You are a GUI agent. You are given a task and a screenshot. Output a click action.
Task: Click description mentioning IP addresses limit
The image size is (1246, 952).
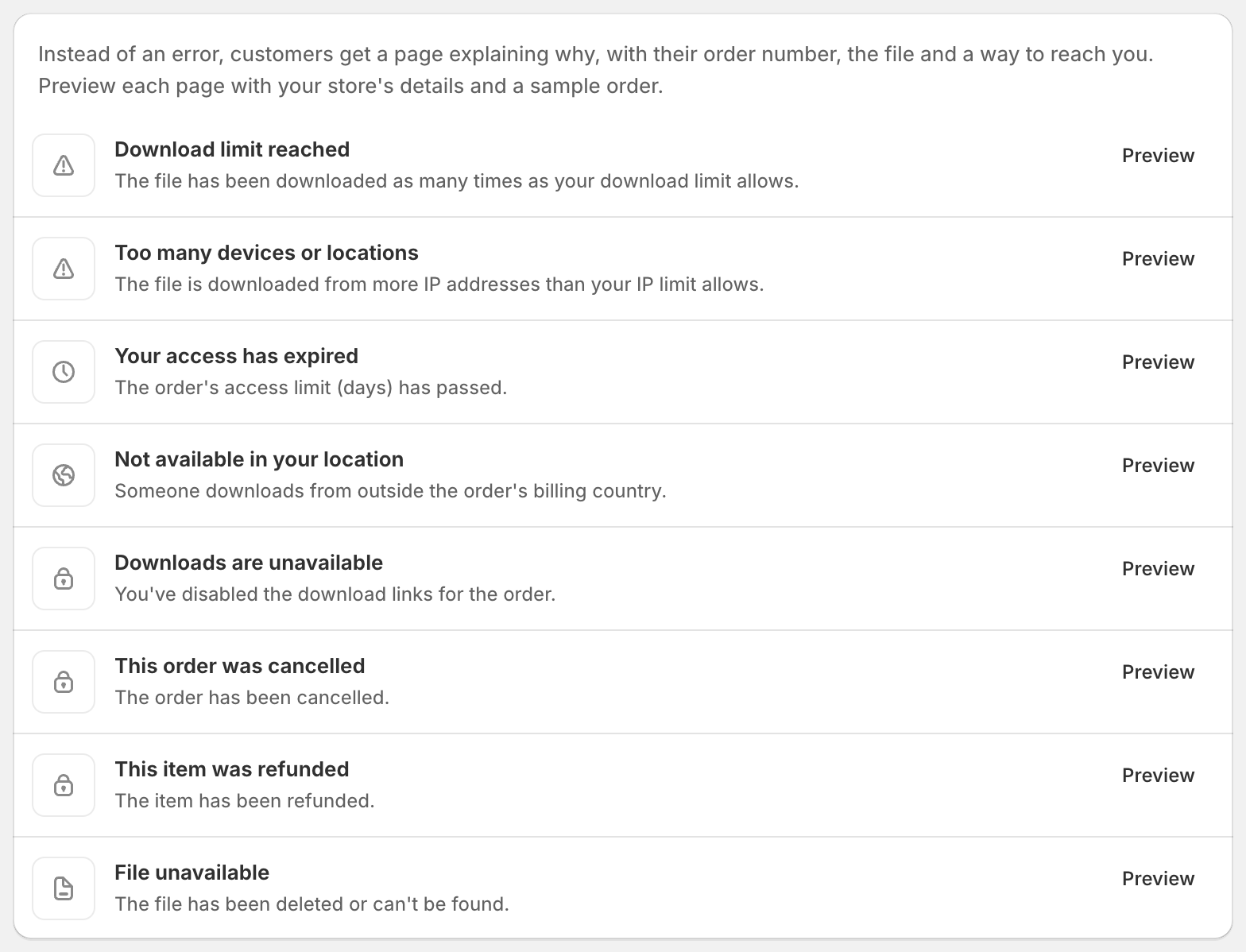[x=439, y=284]
